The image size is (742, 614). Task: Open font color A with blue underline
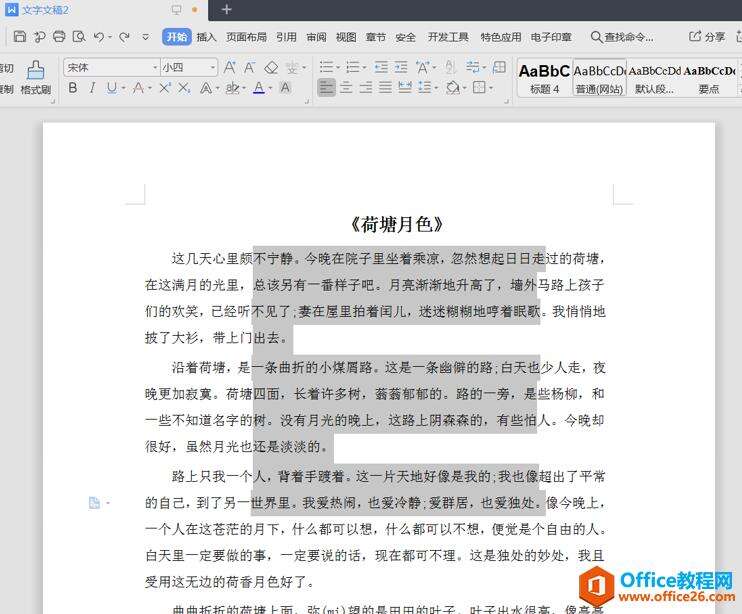click(x=259, y=88)
